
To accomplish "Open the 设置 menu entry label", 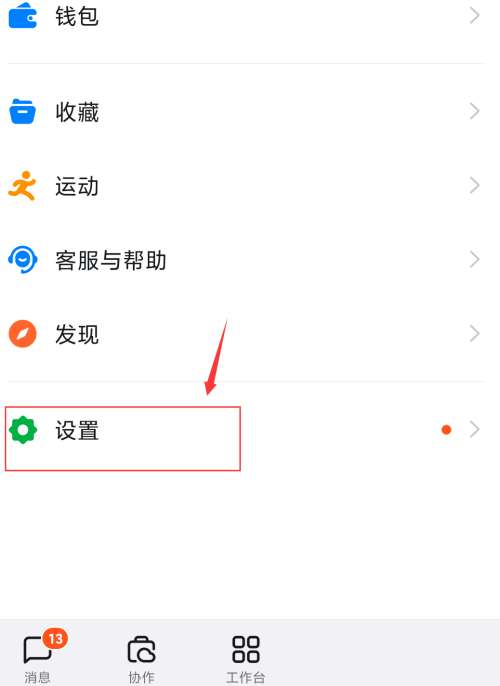I will coord(77,430).
